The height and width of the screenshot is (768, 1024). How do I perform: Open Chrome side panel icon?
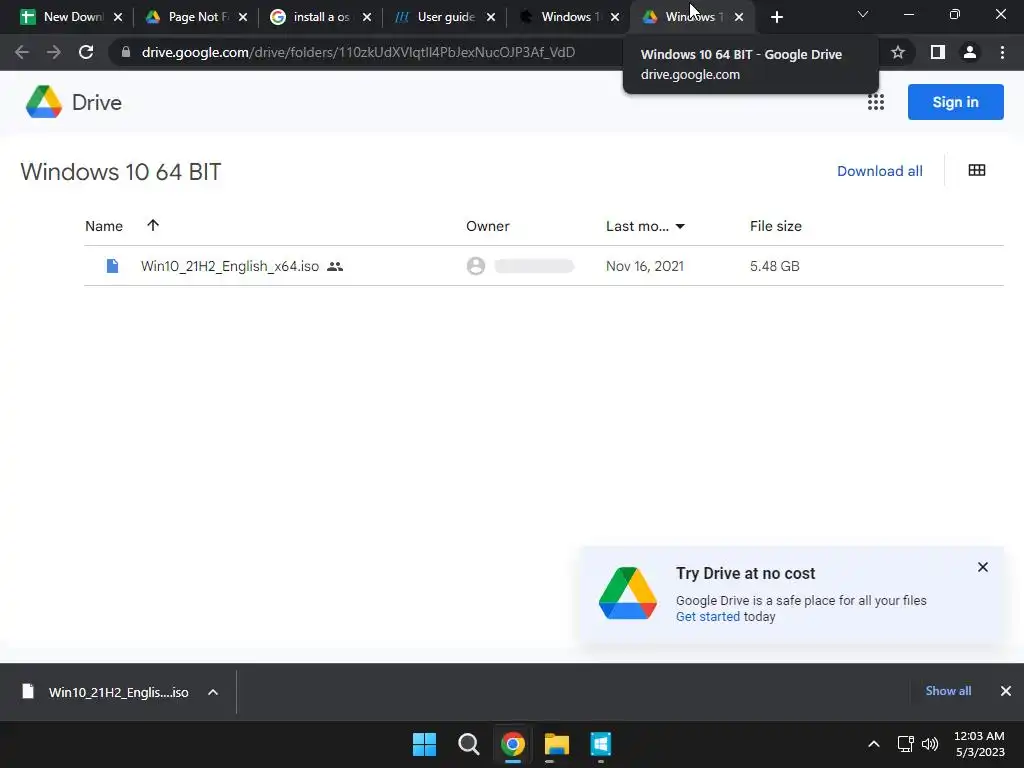[938, 52]
